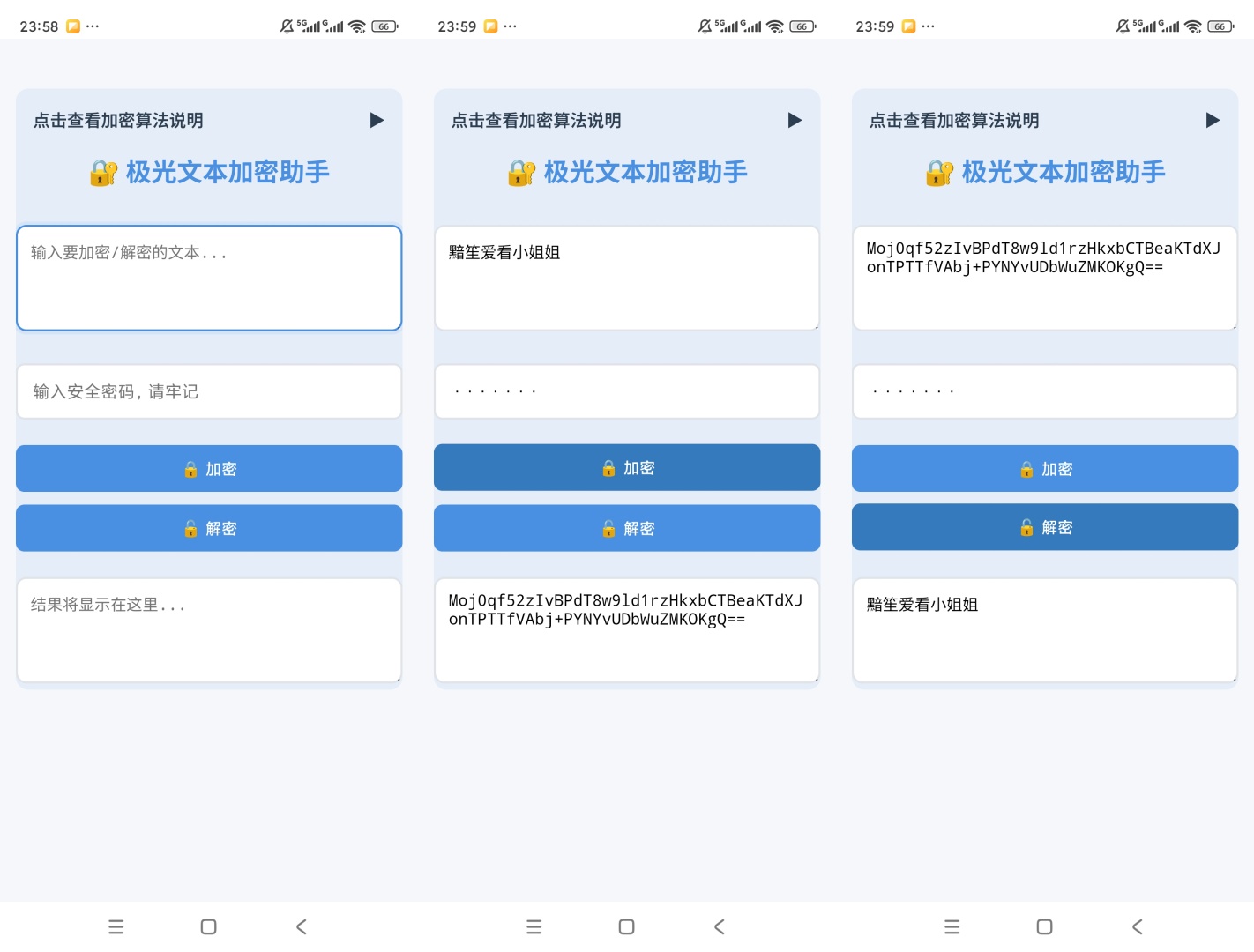Image resolution: width=1254 pixels, height=952 pixels.
Task: Focus the empty text box for encrypt/decrypt input
Action: pyautogui.click(x=209, y=278)
